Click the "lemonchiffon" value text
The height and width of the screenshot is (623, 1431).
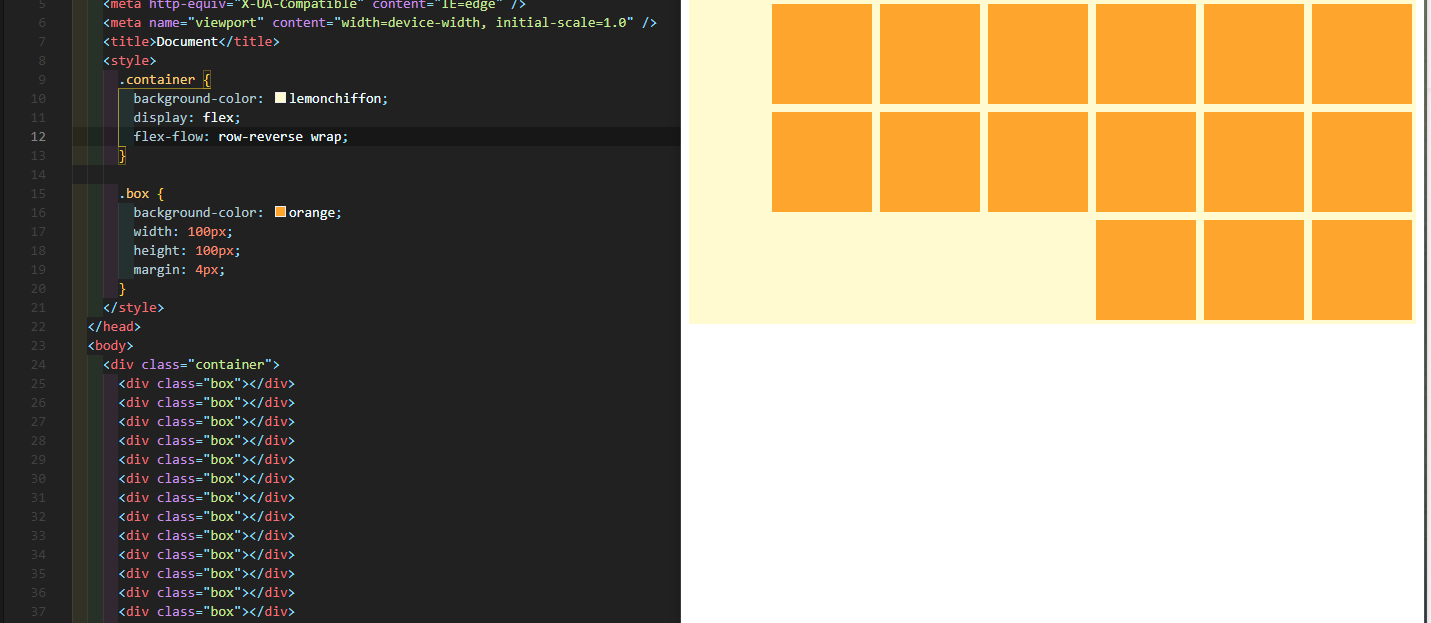[335, 98]
